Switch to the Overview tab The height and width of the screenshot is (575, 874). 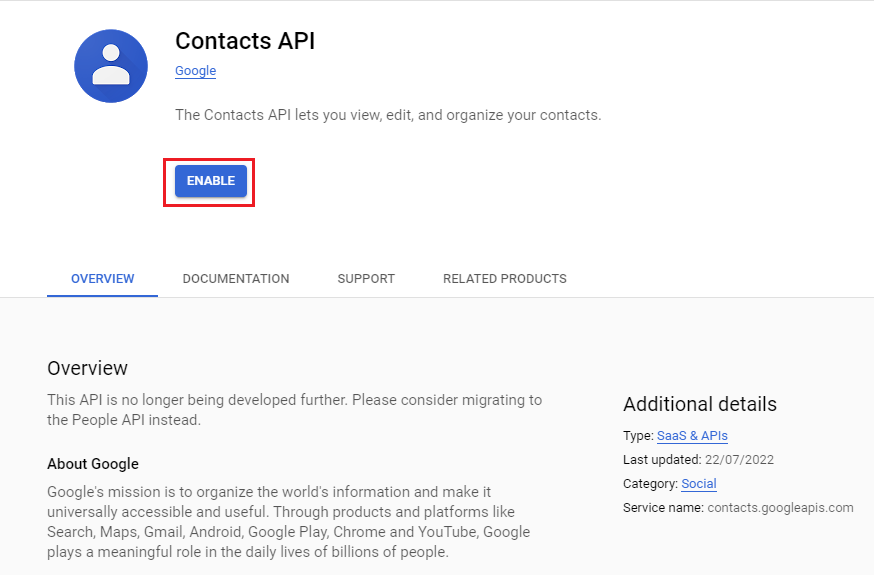click(103, 279)
